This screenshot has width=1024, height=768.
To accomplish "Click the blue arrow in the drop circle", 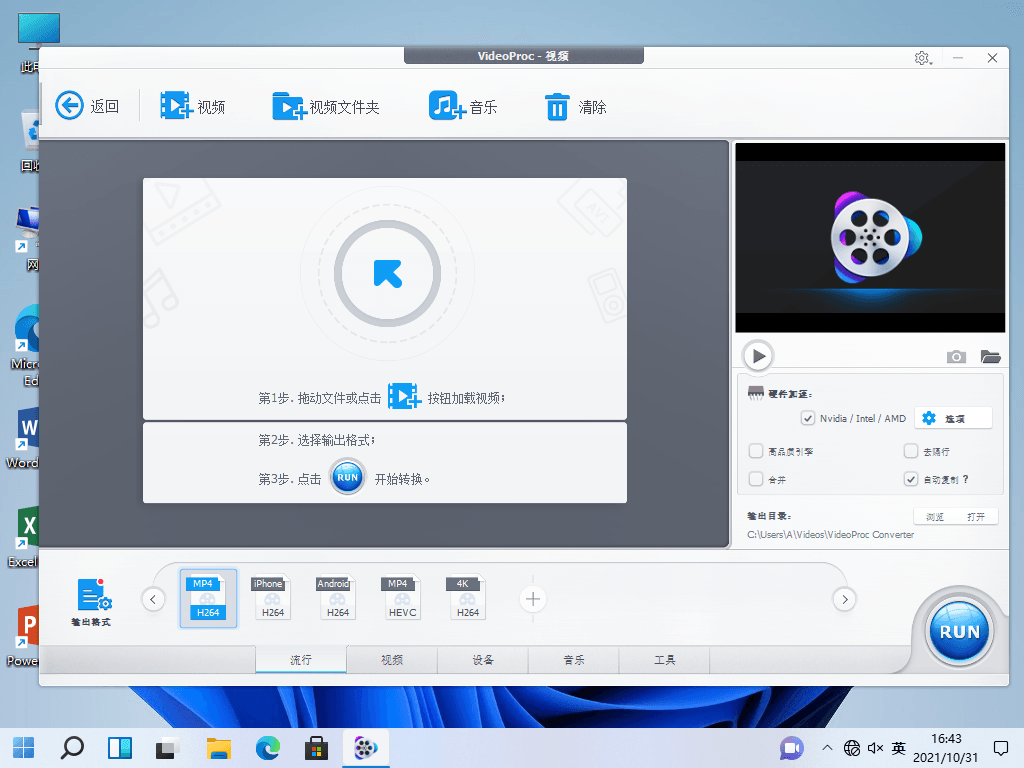I will pyautogui.click(x=388, y=274).
